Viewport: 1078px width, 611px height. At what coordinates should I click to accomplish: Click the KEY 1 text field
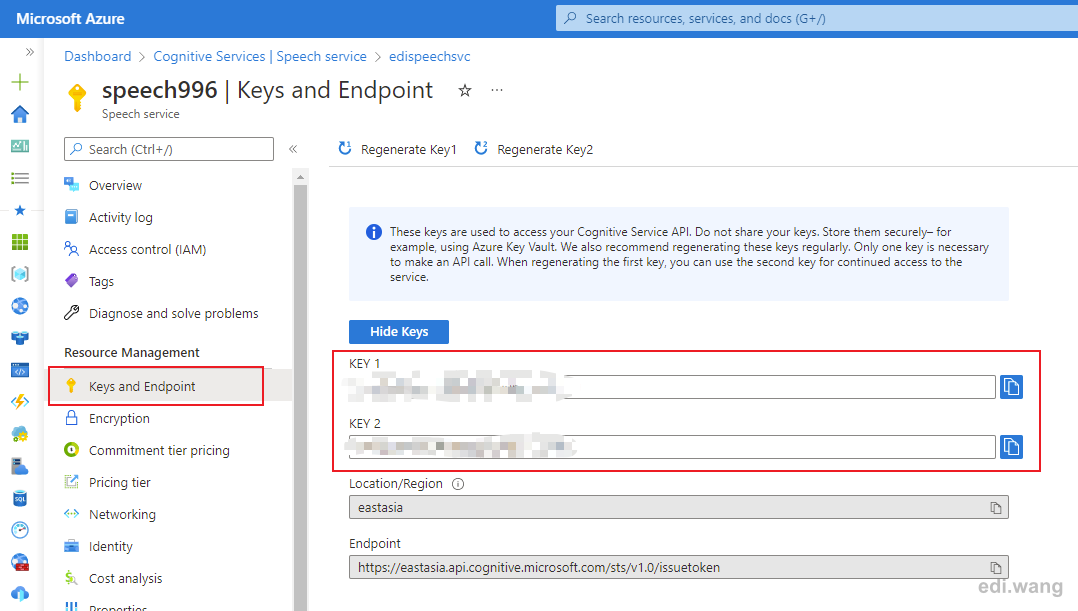672,387
